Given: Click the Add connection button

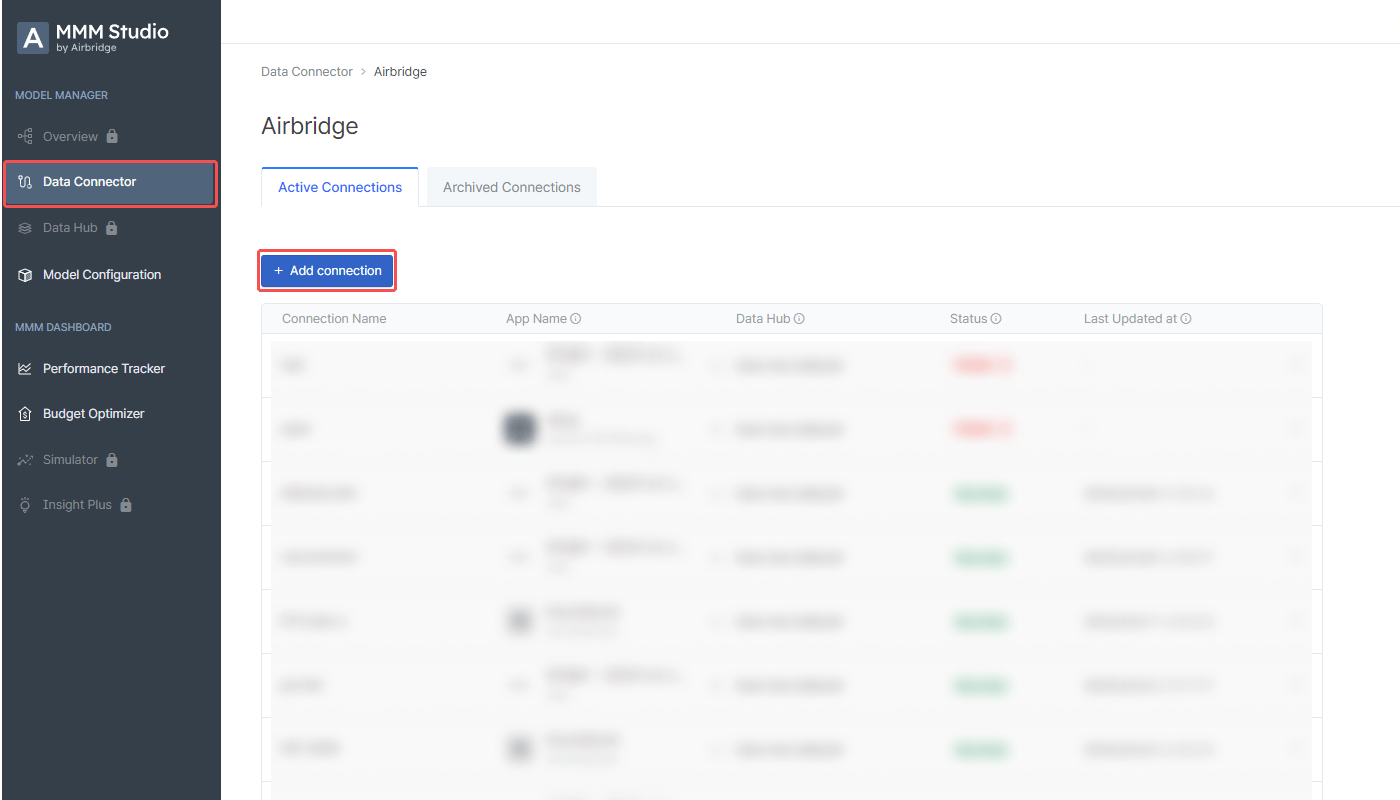Looking at the screenshot, I should (x=328, y=271).
